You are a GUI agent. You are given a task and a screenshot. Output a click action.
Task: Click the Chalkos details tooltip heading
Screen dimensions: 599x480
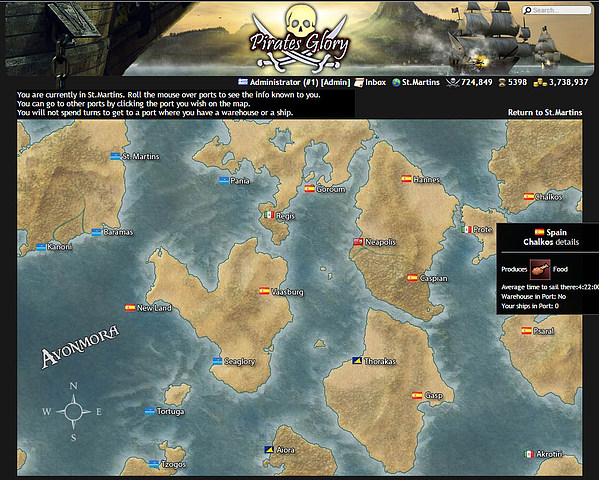[551, 242]
